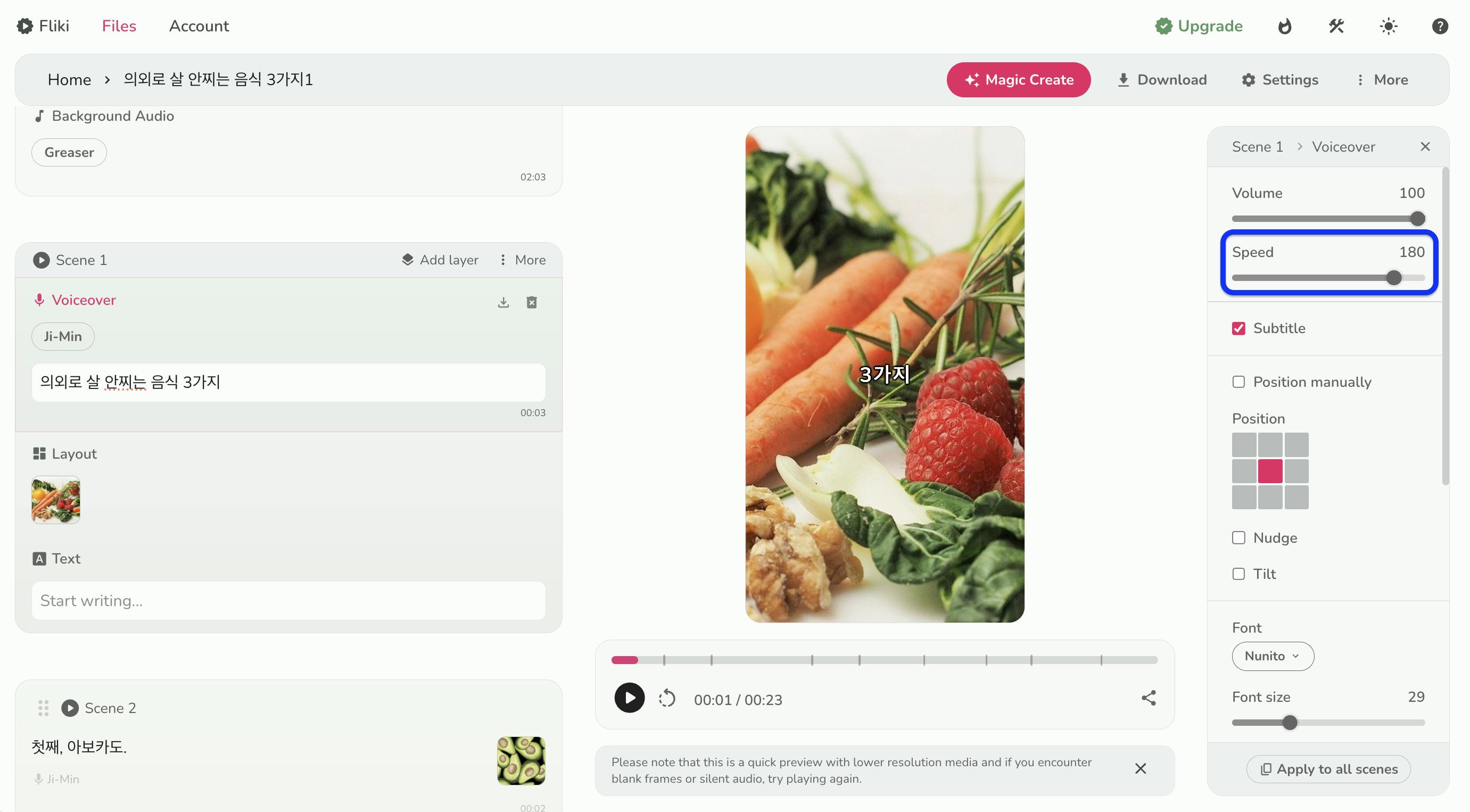
Task: Toggle the light/dark theme sun icon
Action: [1388, 26]
